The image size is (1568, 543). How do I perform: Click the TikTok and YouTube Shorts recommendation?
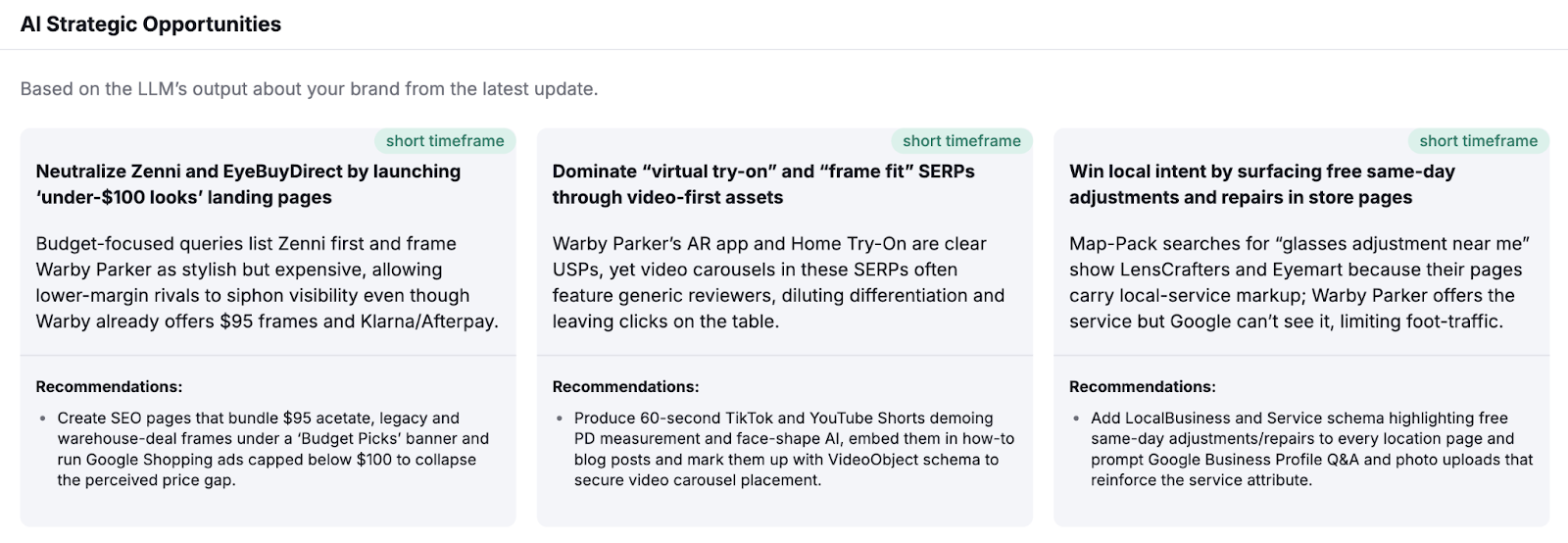[794, 449]
